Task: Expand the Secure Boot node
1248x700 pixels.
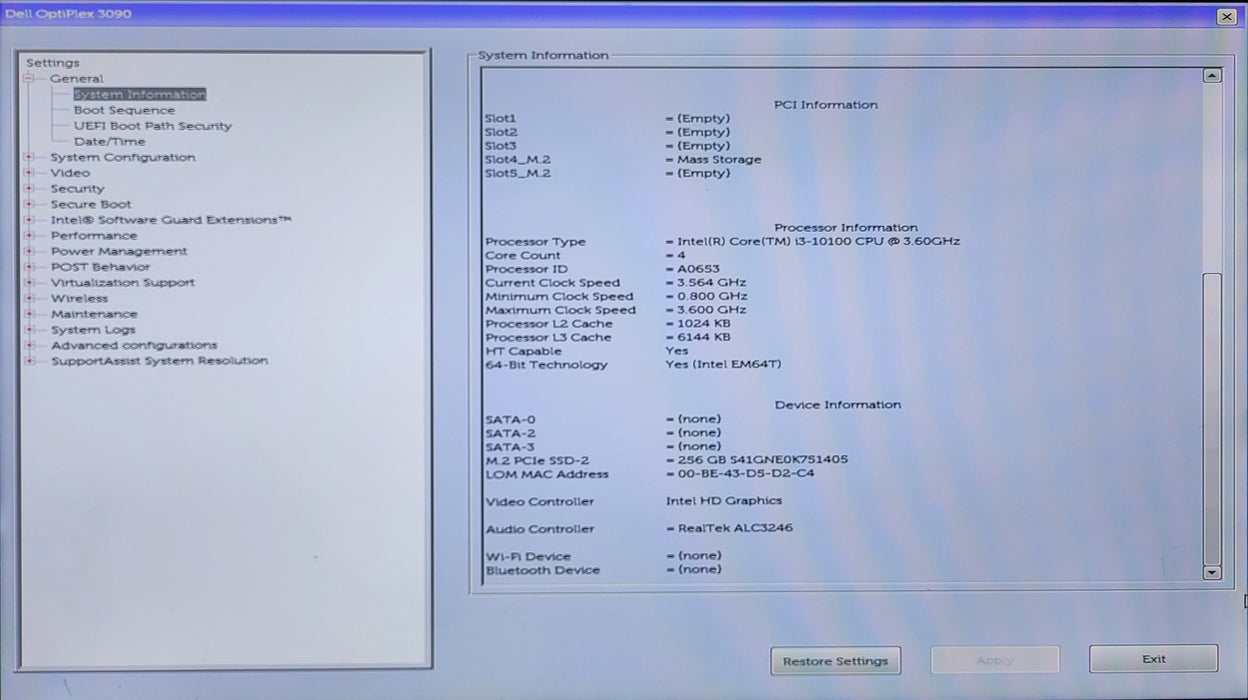Action: pyautogui.click(x=29, y=204)
